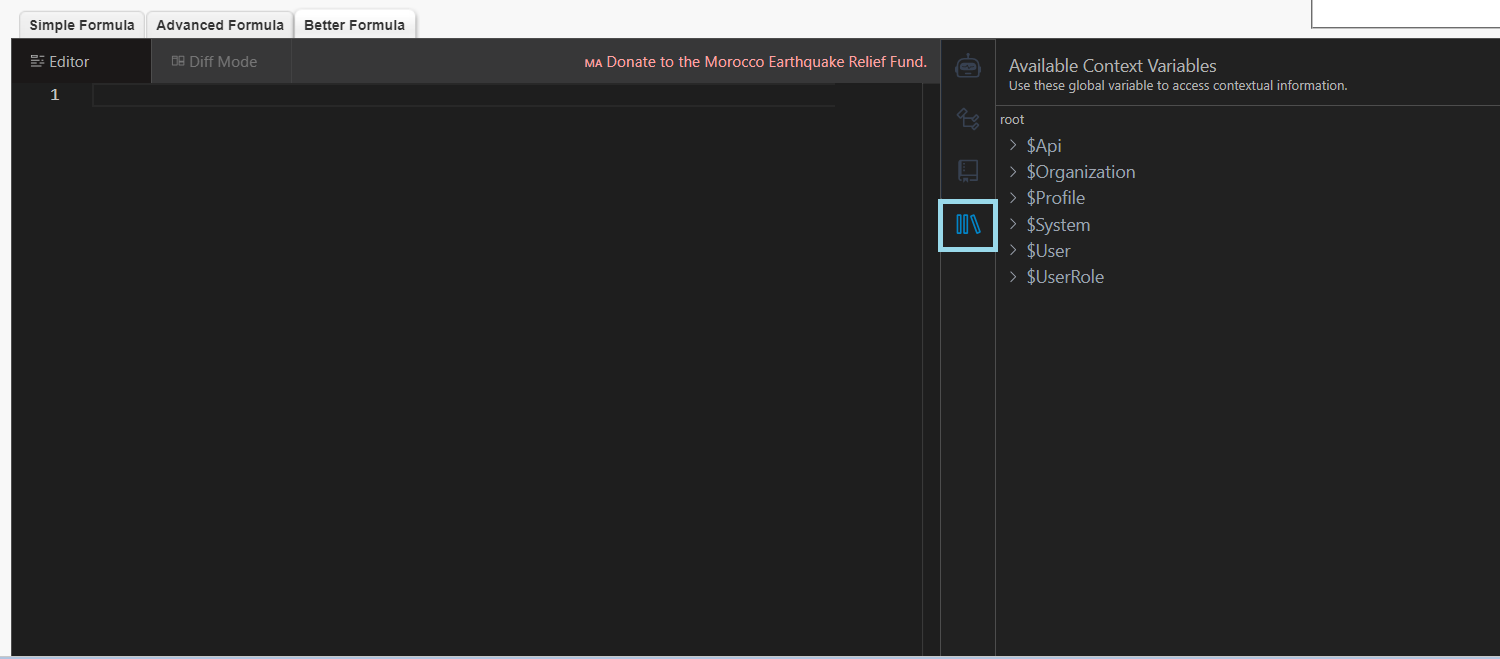Open the AI assistant robot icon

[967, 66]
